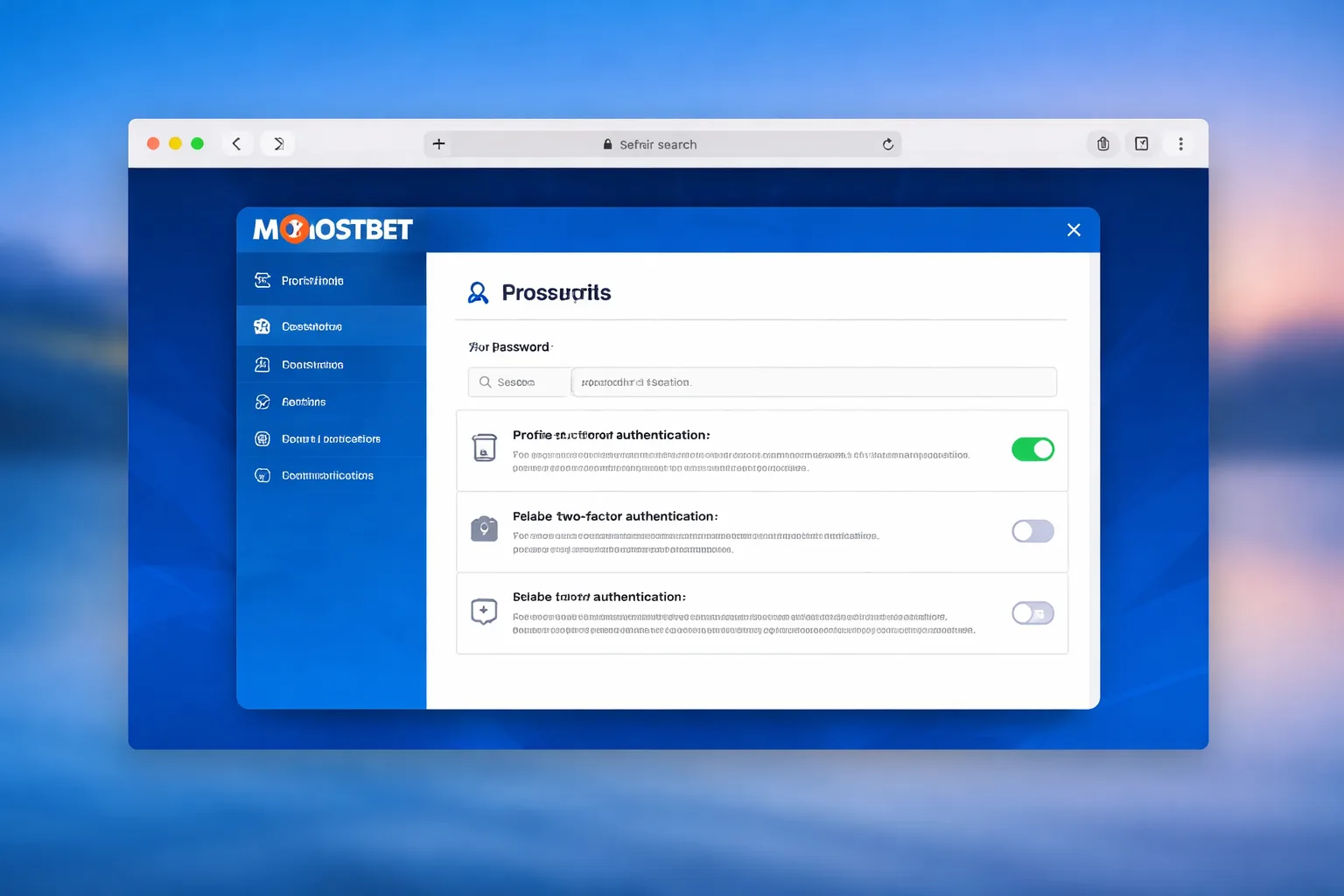
Task: Click into the 'Sescoo' search field
Action: [x=519, y=382]
